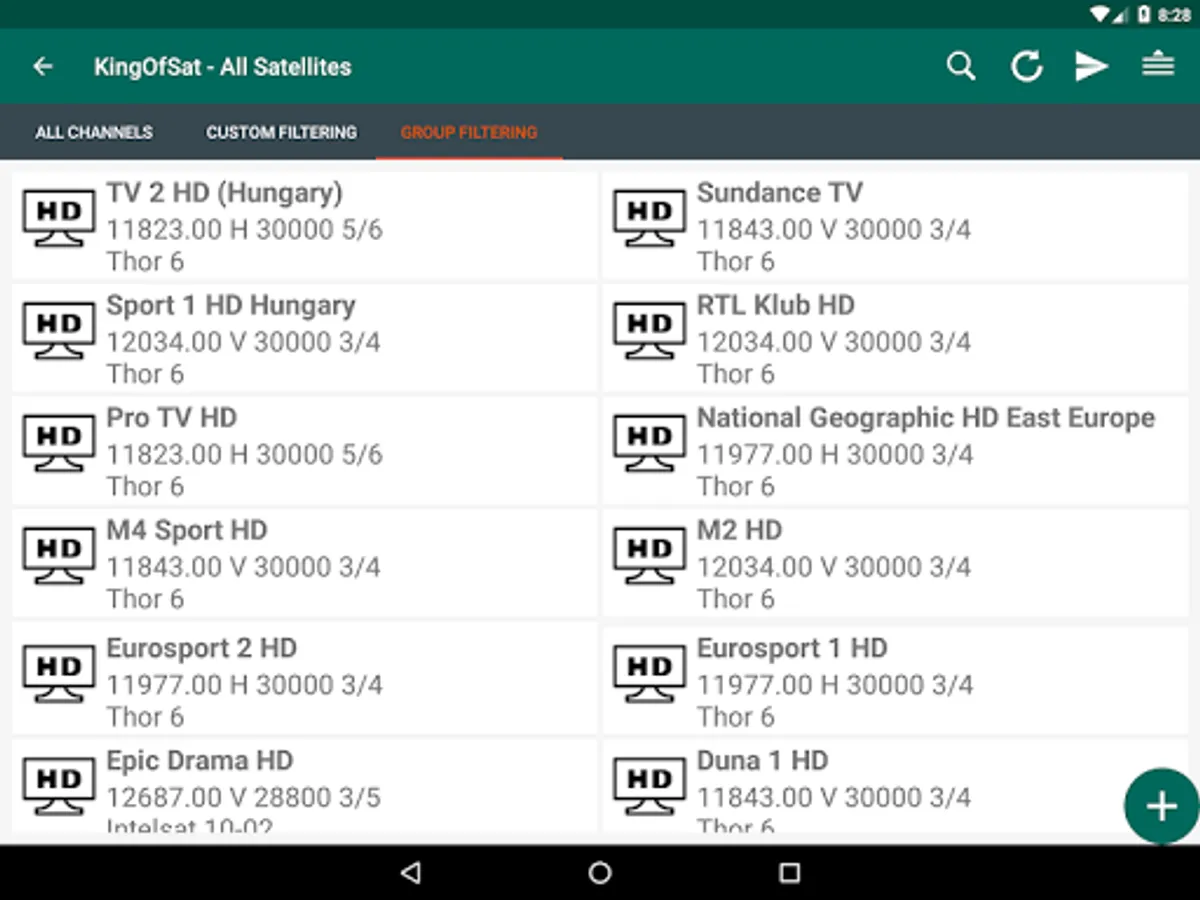This screenshot has height=900, width=1200.
Task: Click the refresh circular arrow icon
Action: click(1027, 67)
